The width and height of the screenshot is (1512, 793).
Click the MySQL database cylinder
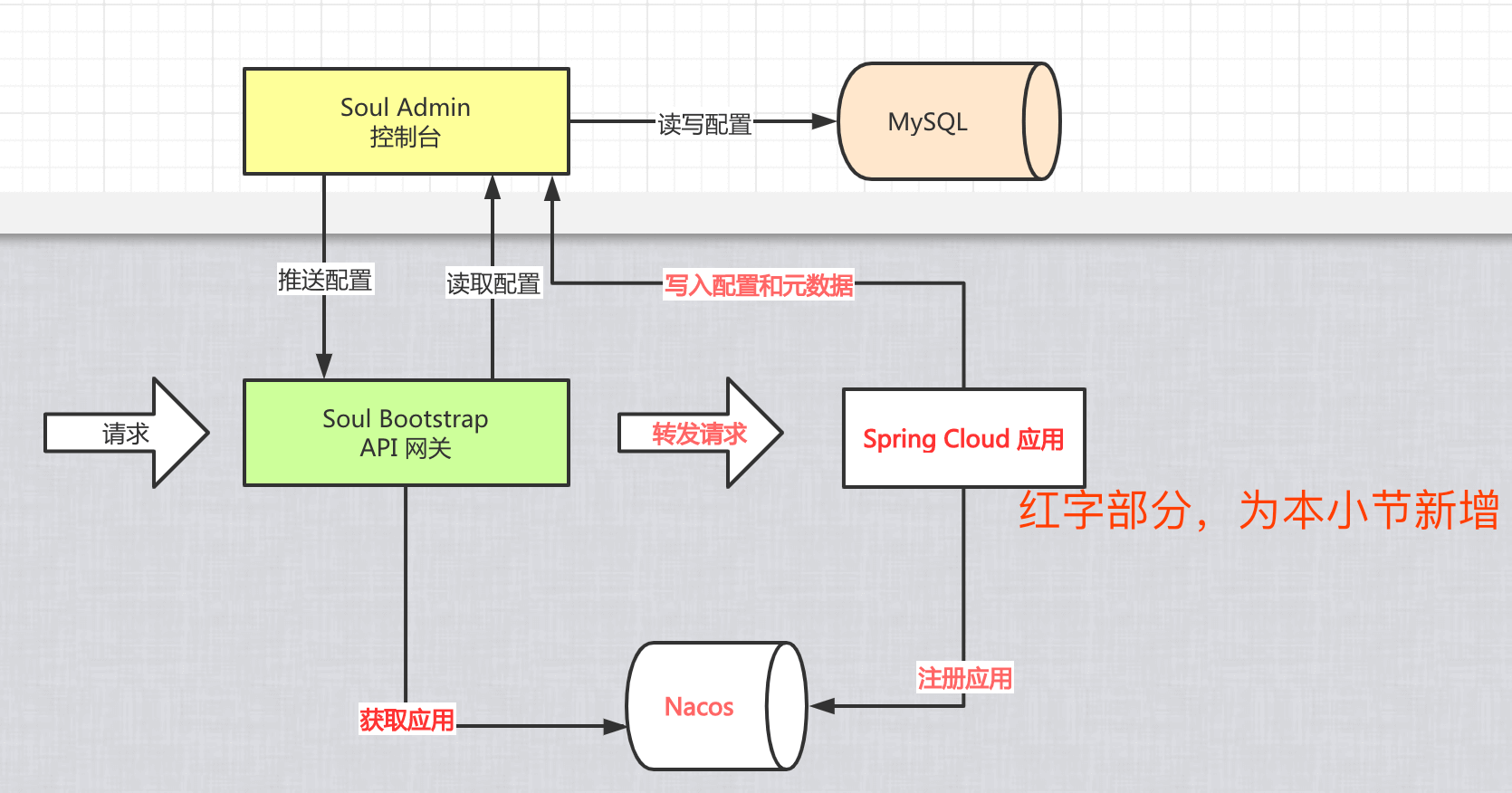click(x=949, y=121)
